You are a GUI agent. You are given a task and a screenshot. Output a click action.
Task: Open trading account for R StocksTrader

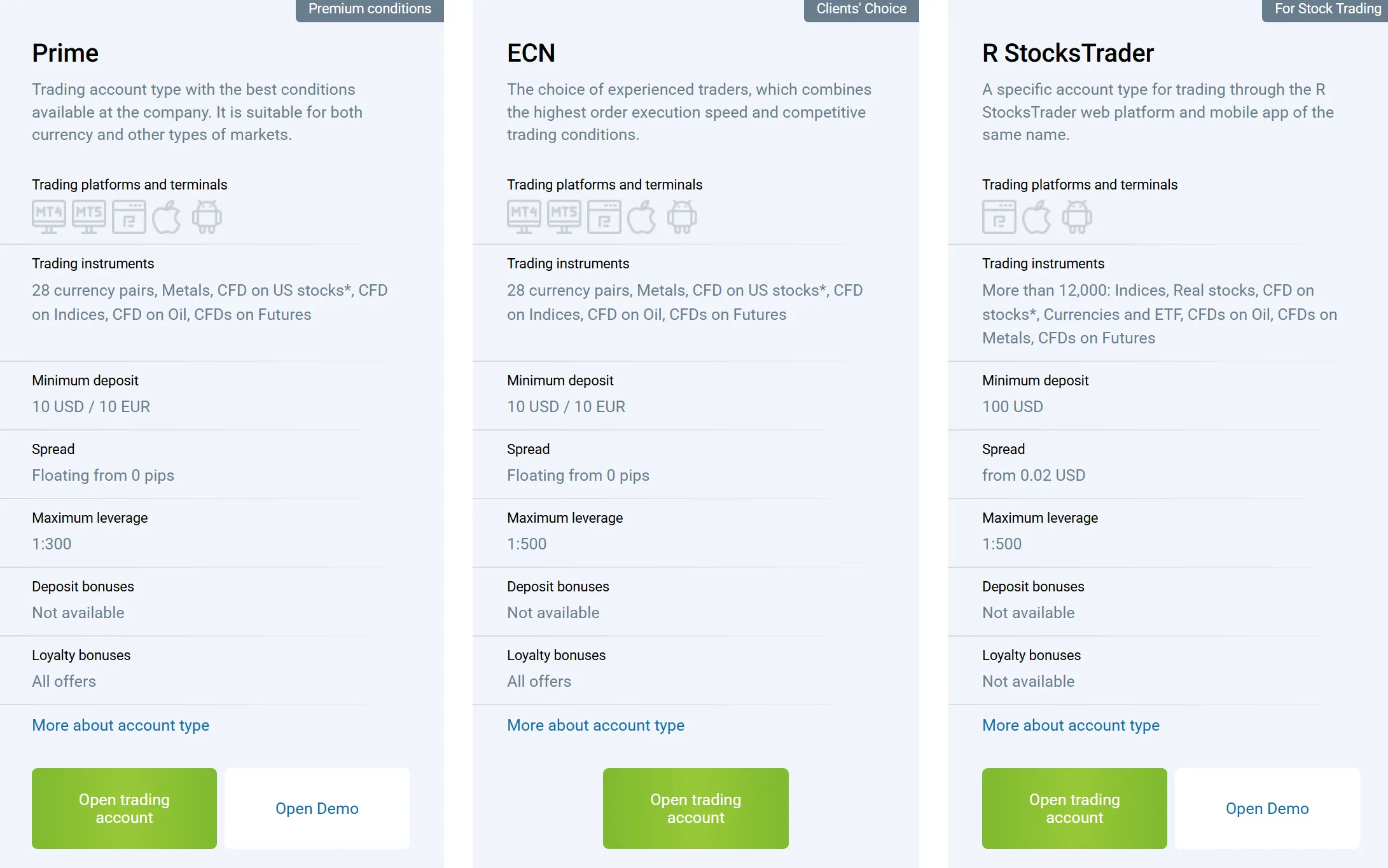(x=1074, y=808)
